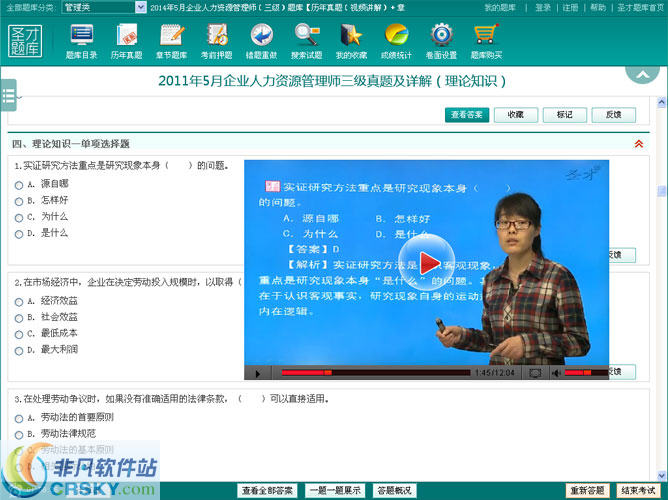Select option B 怎样好 for question 1

tap(19, 201)
